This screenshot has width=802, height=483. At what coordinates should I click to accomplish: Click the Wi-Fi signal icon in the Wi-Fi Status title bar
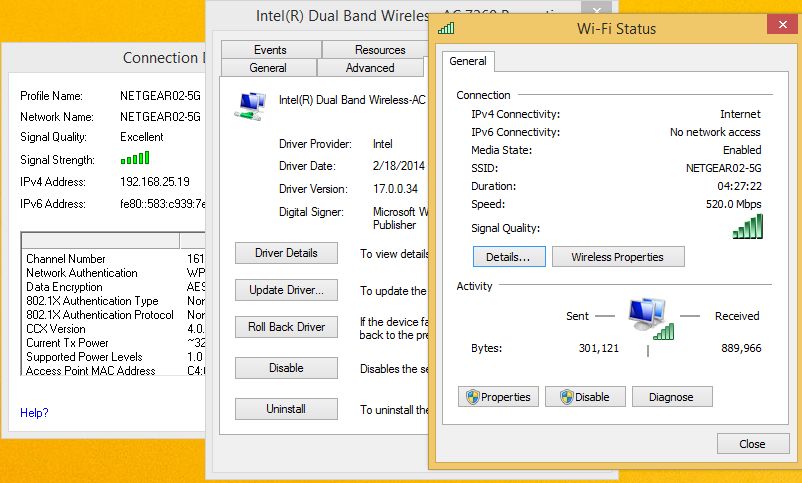446,28
